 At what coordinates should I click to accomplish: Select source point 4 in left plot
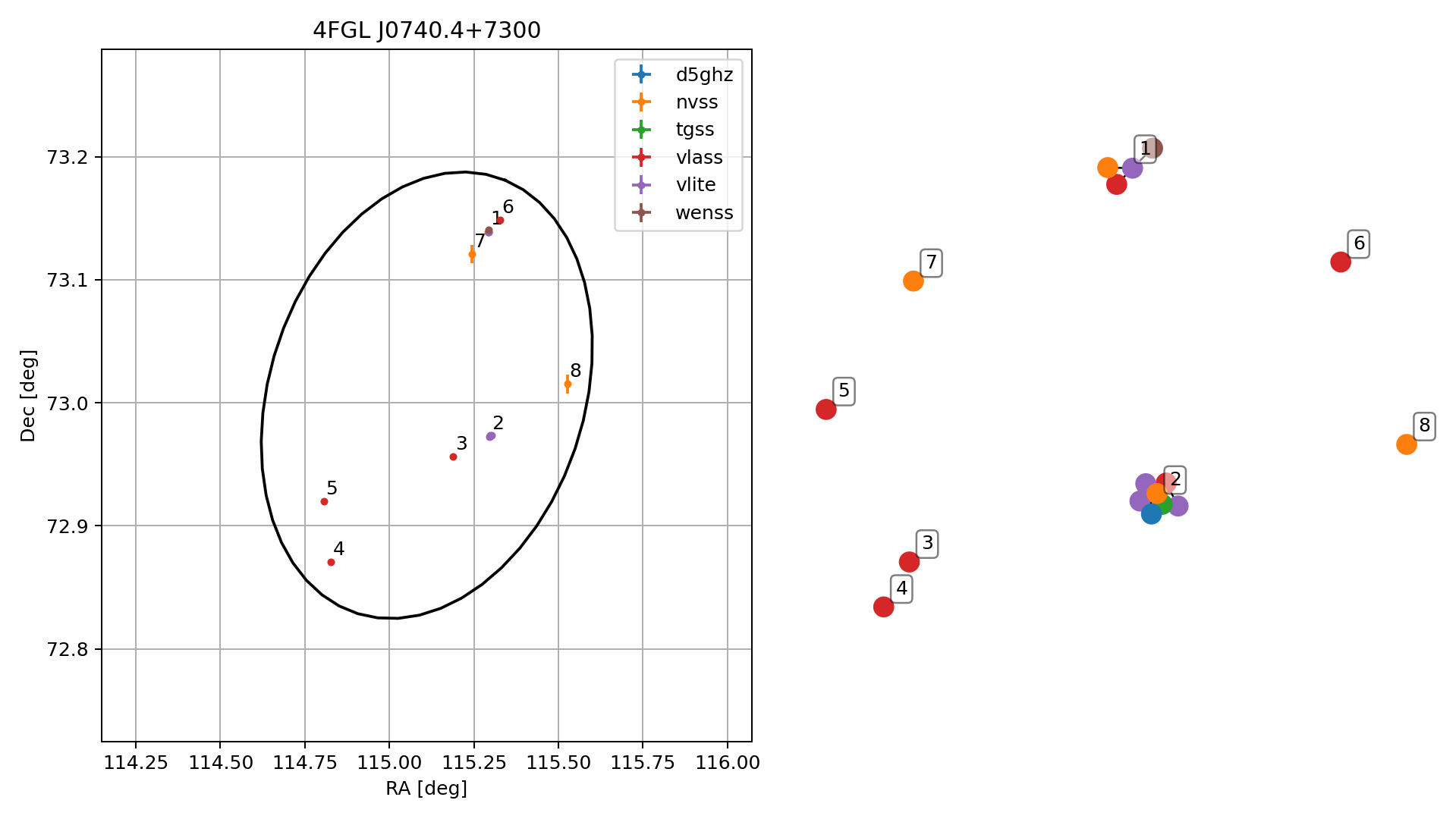[331, 562]
